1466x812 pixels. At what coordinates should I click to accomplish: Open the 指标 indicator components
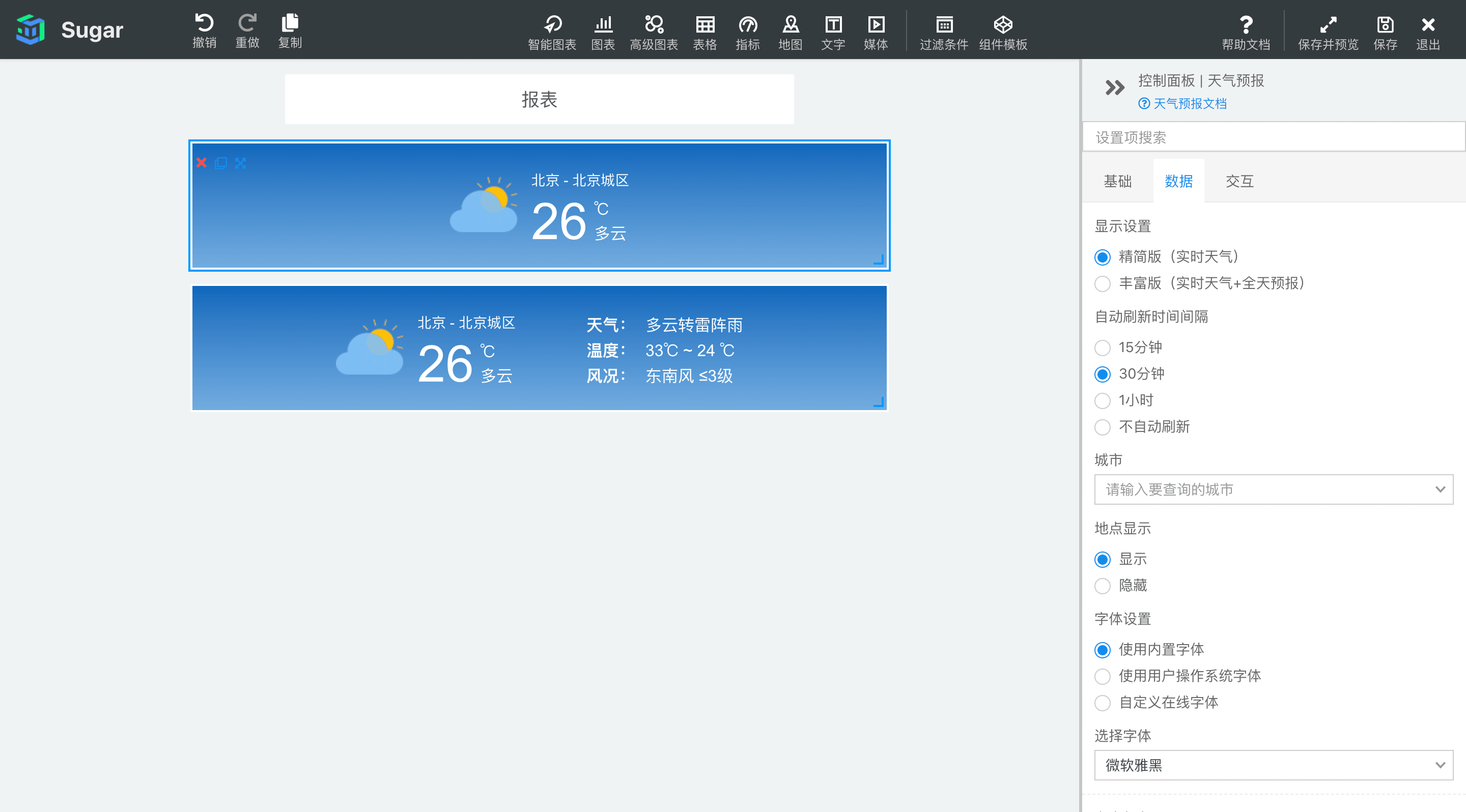748,33
